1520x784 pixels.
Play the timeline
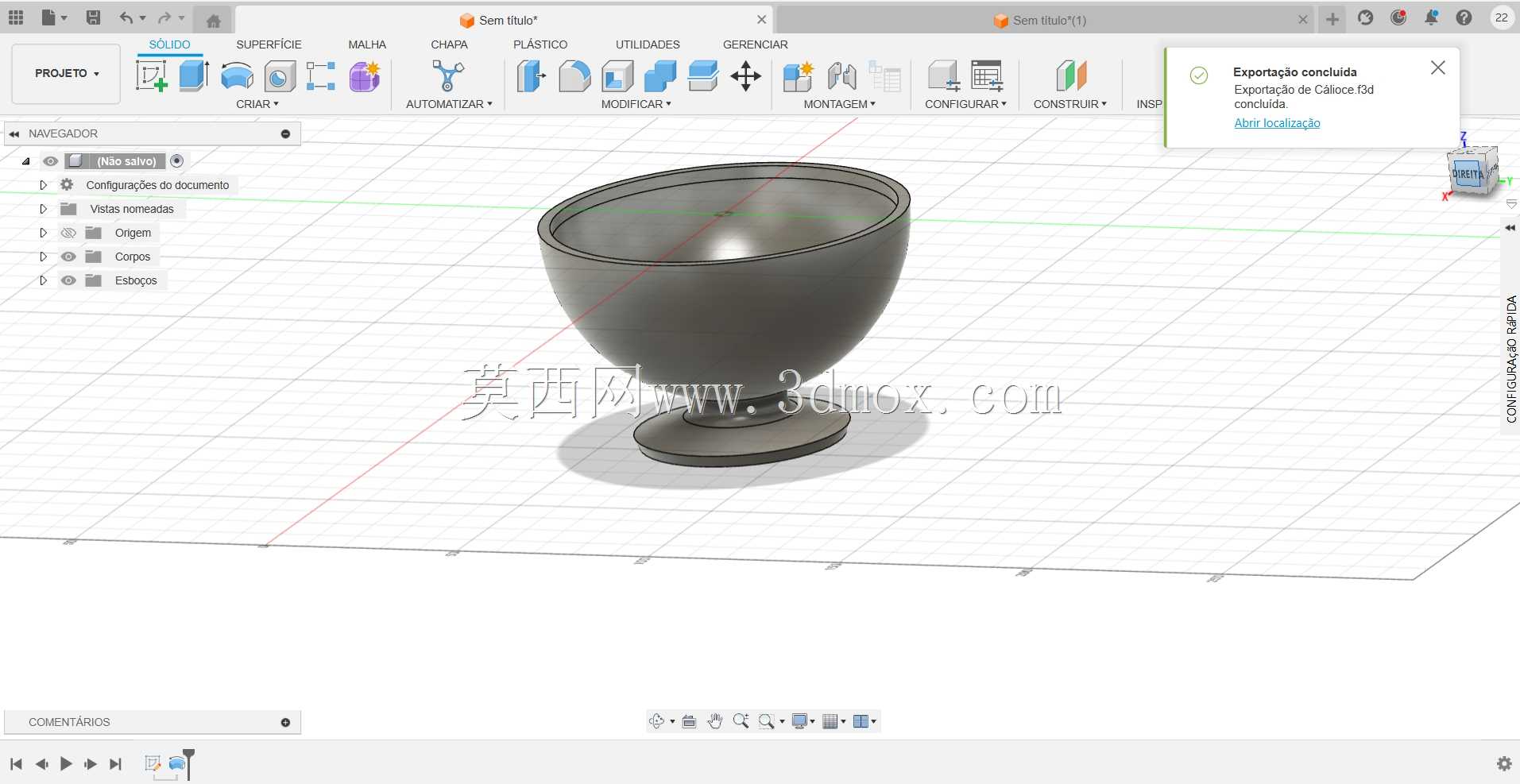(x=66, y=764)
